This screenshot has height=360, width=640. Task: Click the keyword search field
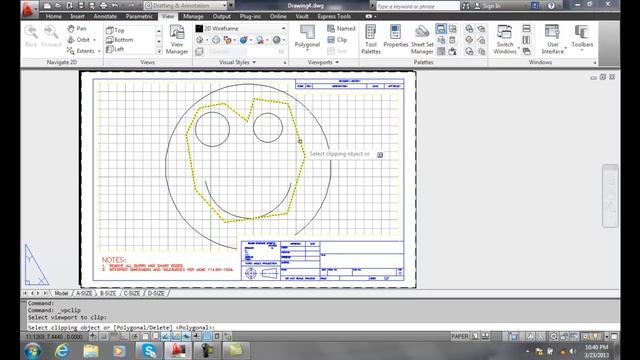417,6
